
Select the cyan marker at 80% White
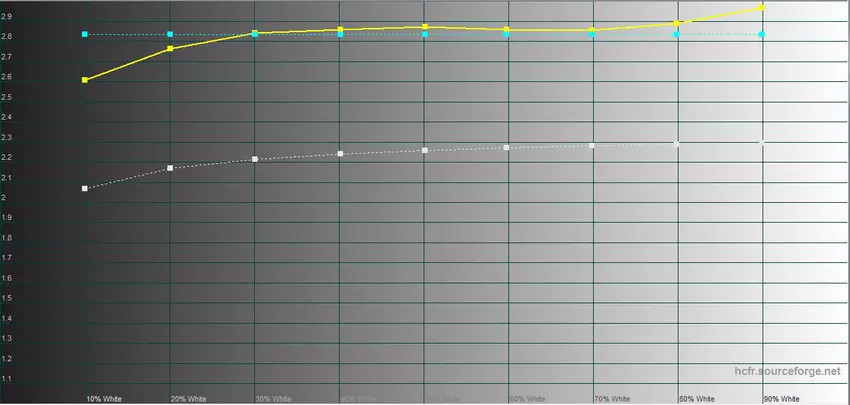click(677, 35)
